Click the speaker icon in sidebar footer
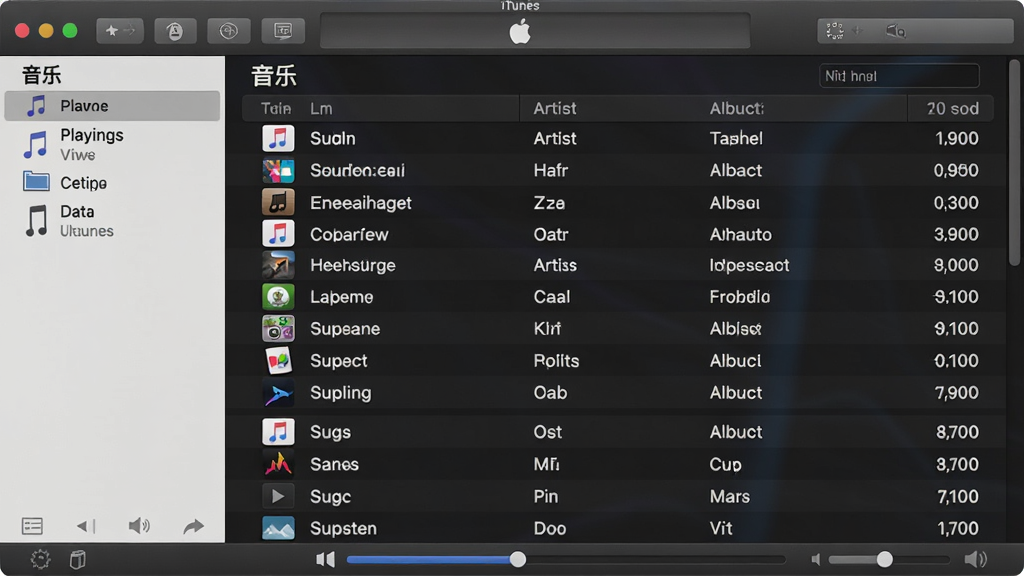This screenshot has height=576, width=1024. 138,526
